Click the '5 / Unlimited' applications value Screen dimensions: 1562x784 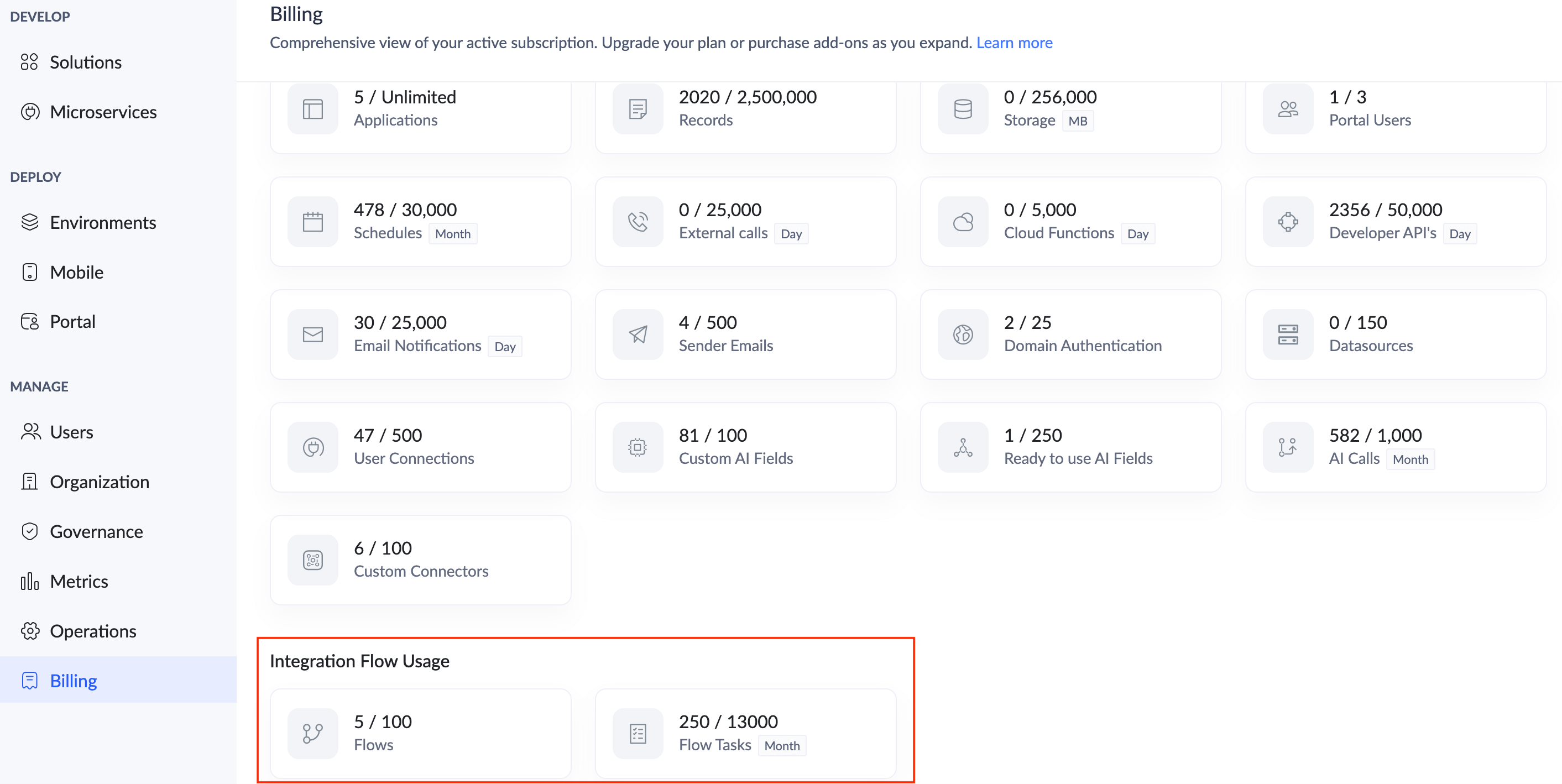click(x=405, y=97)
